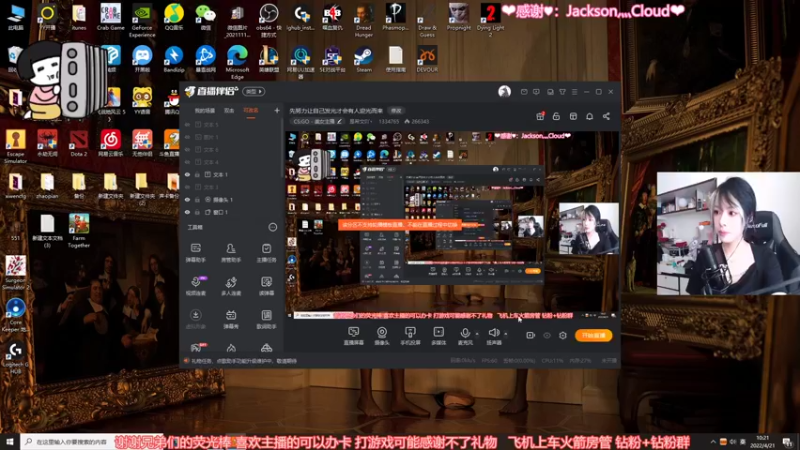Screen dimensions: 800x450
Task: Hide the 摄像头 1 layer
Action: [x=187, y=199]
